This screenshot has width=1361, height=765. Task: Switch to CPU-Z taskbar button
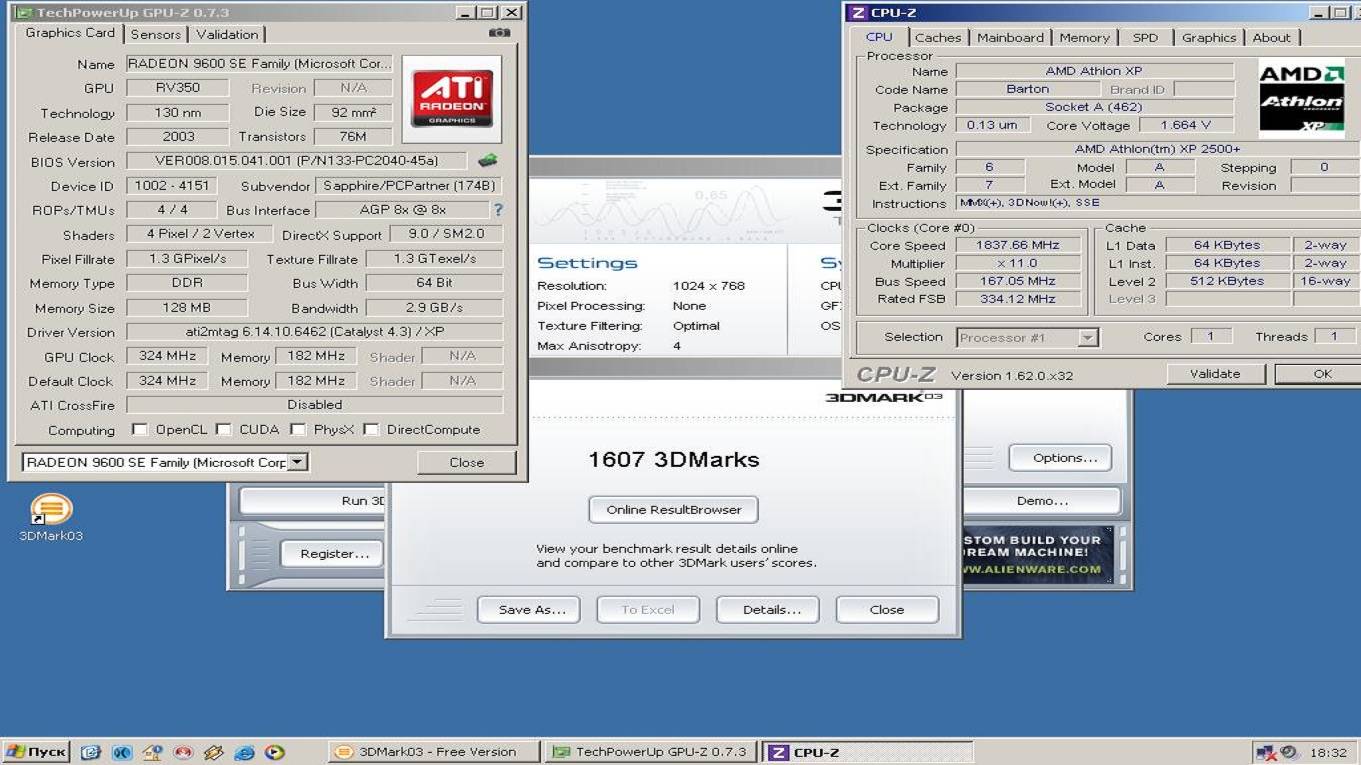868,752
